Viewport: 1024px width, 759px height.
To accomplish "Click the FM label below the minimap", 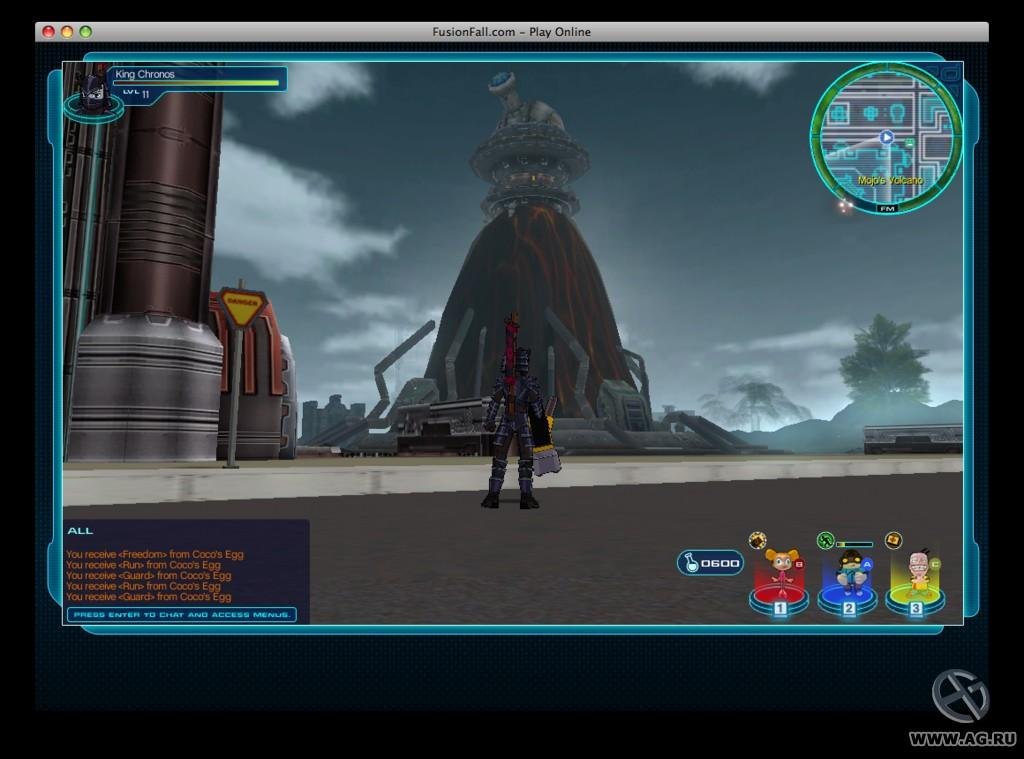I will tap(886, 208).
